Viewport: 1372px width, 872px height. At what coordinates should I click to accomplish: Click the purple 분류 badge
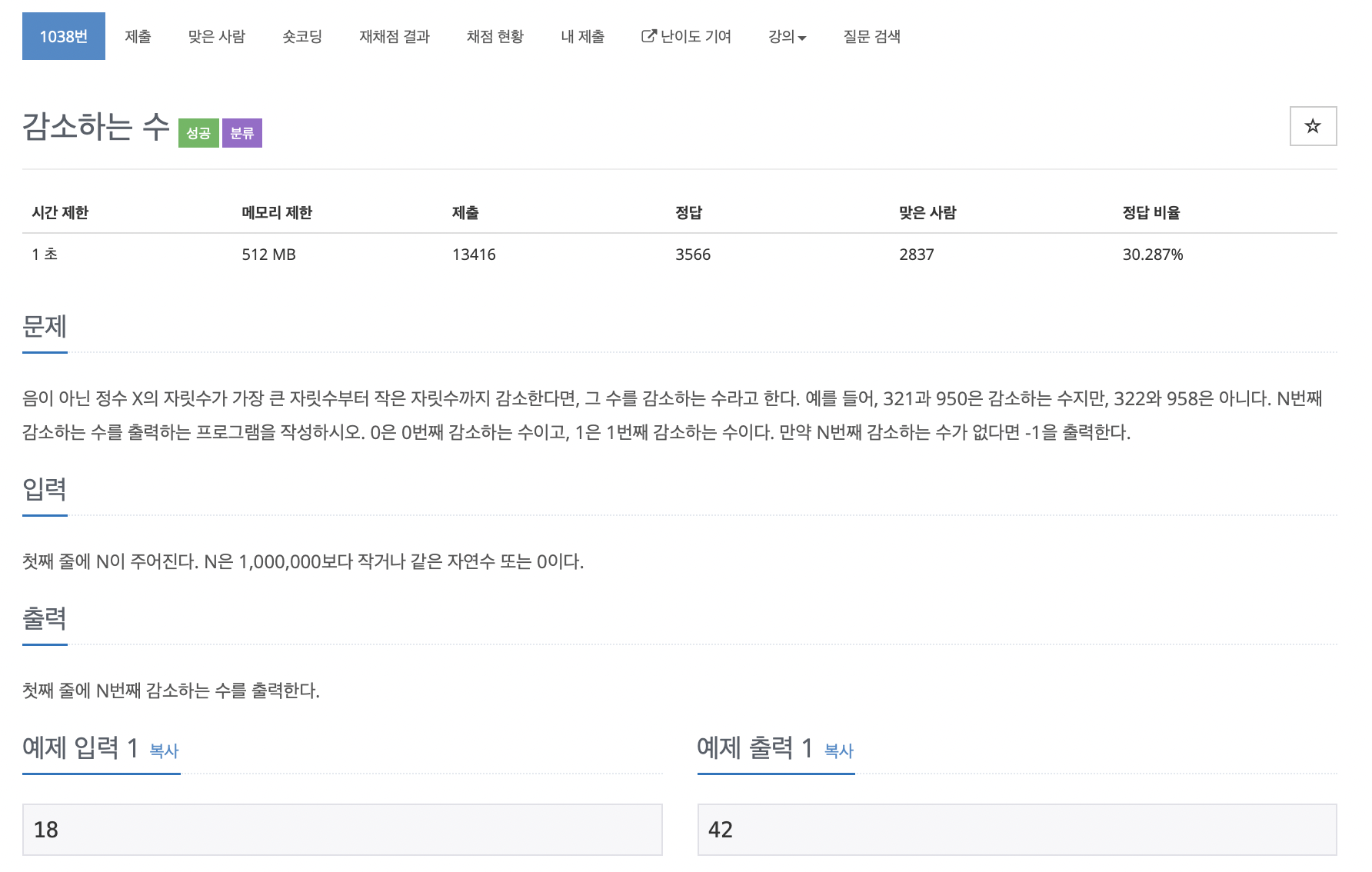[x=241, y=132]
